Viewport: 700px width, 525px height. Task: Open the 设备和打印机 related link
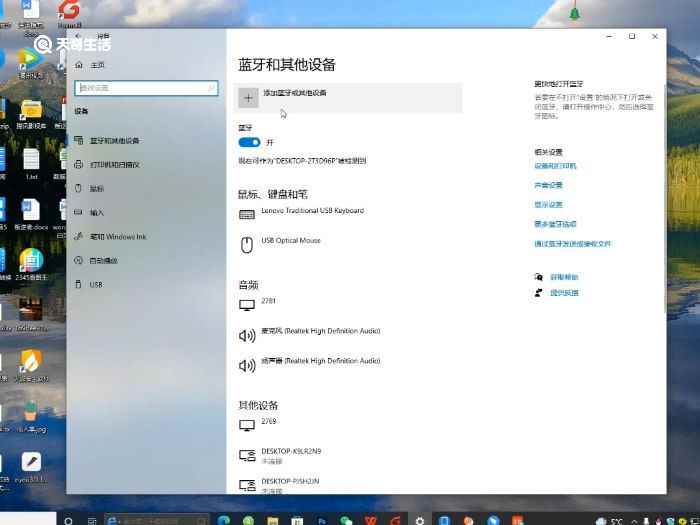click(555, 166)
